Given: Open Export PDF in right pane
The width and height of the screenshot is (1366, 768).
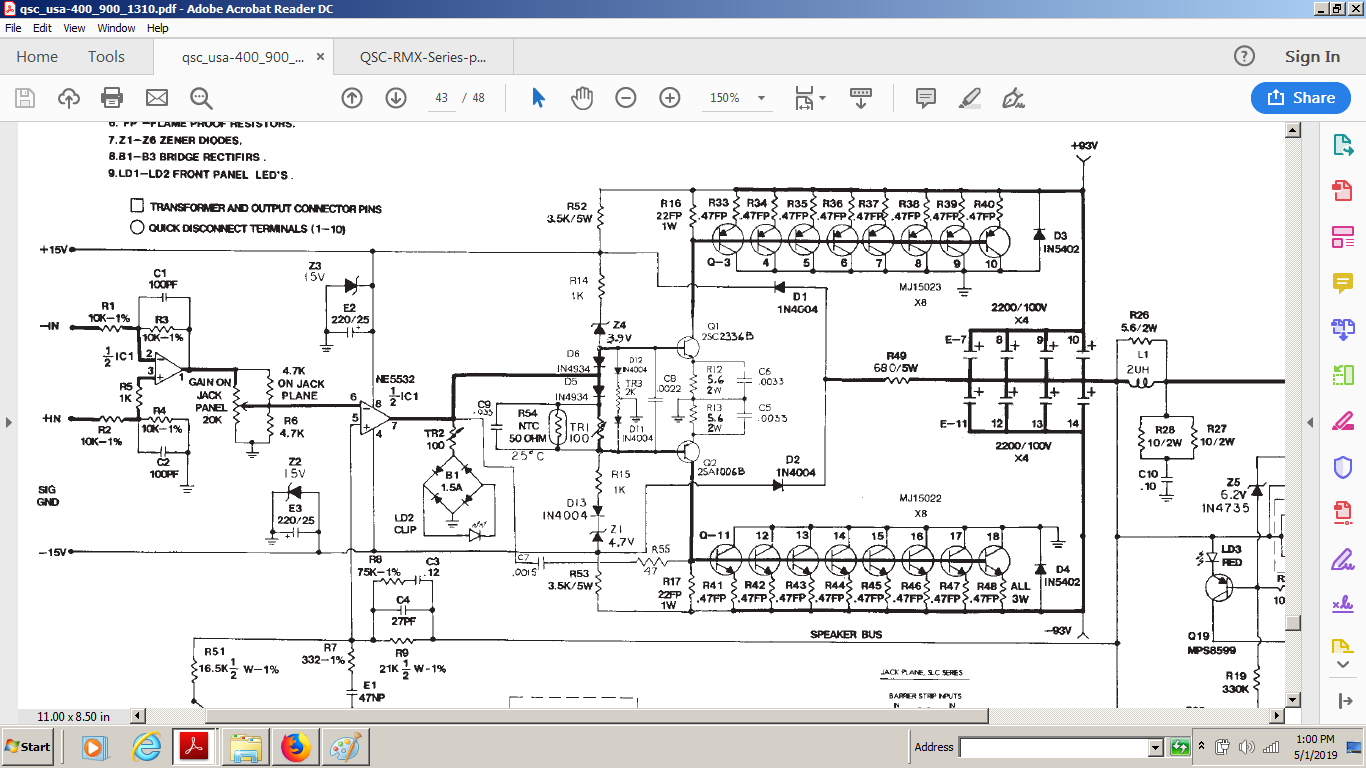Looking at the screenshot, I should point(1342,145).
